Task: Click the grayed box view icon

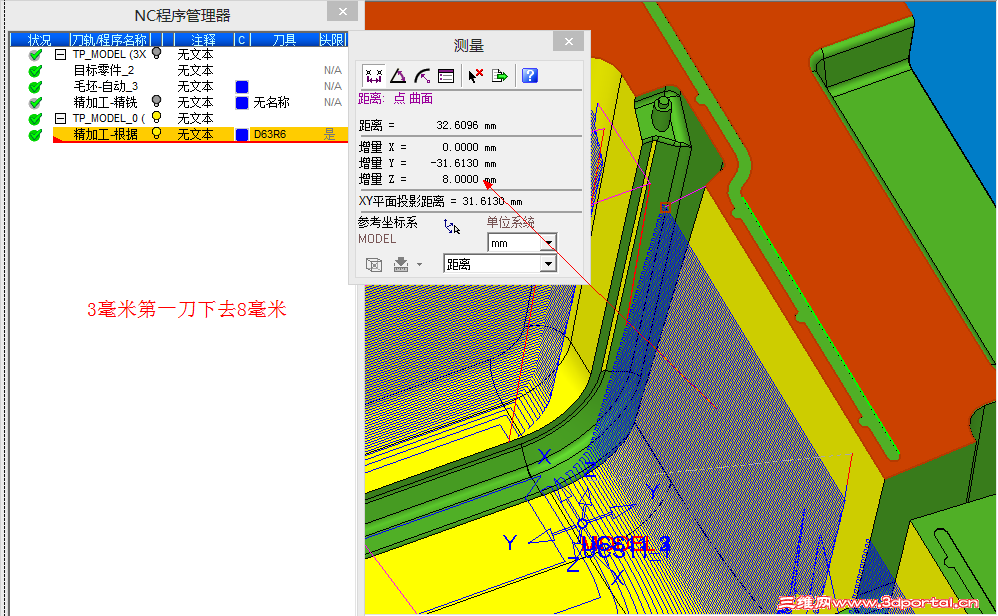Action: click(x=374, y=265)
